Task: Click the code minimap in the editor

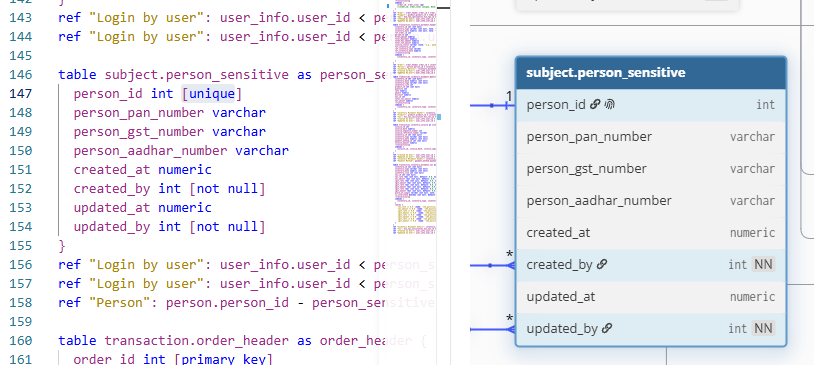Action: tap(415, 117)
